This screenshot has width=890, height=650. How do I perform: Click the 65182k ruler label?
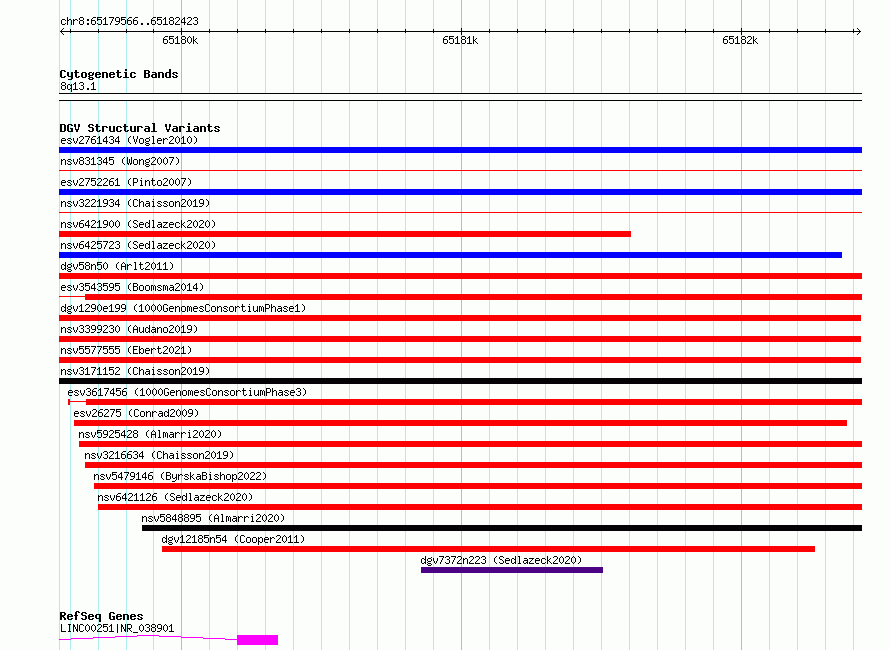tap(740, 40)
